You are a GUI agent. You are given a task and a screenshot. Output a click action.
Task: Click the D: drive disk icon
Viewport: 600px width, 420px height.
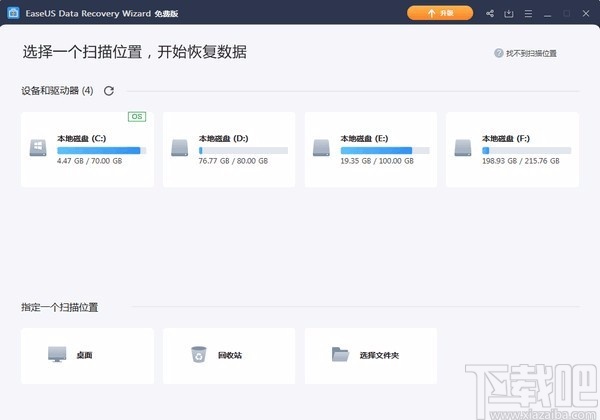[x=180, y=148]
